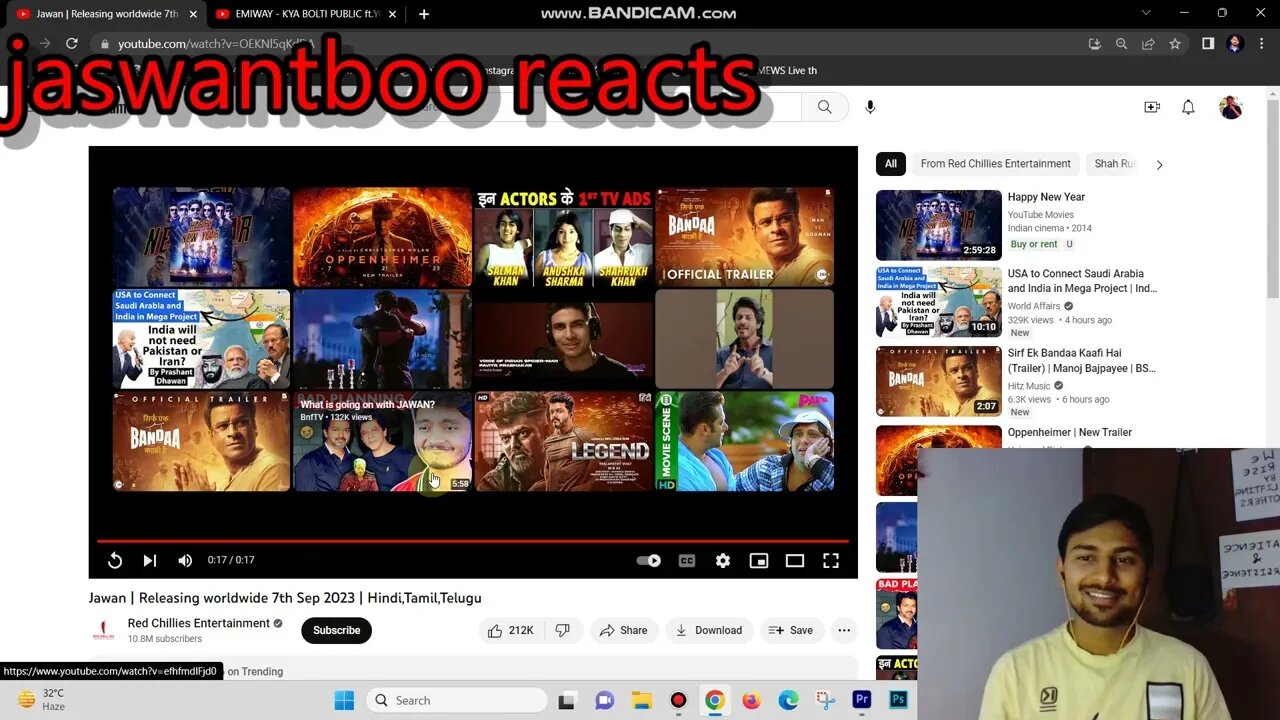Replay the video with the replay icon
The image size is (1280, 720).
[x=115, y=561]
